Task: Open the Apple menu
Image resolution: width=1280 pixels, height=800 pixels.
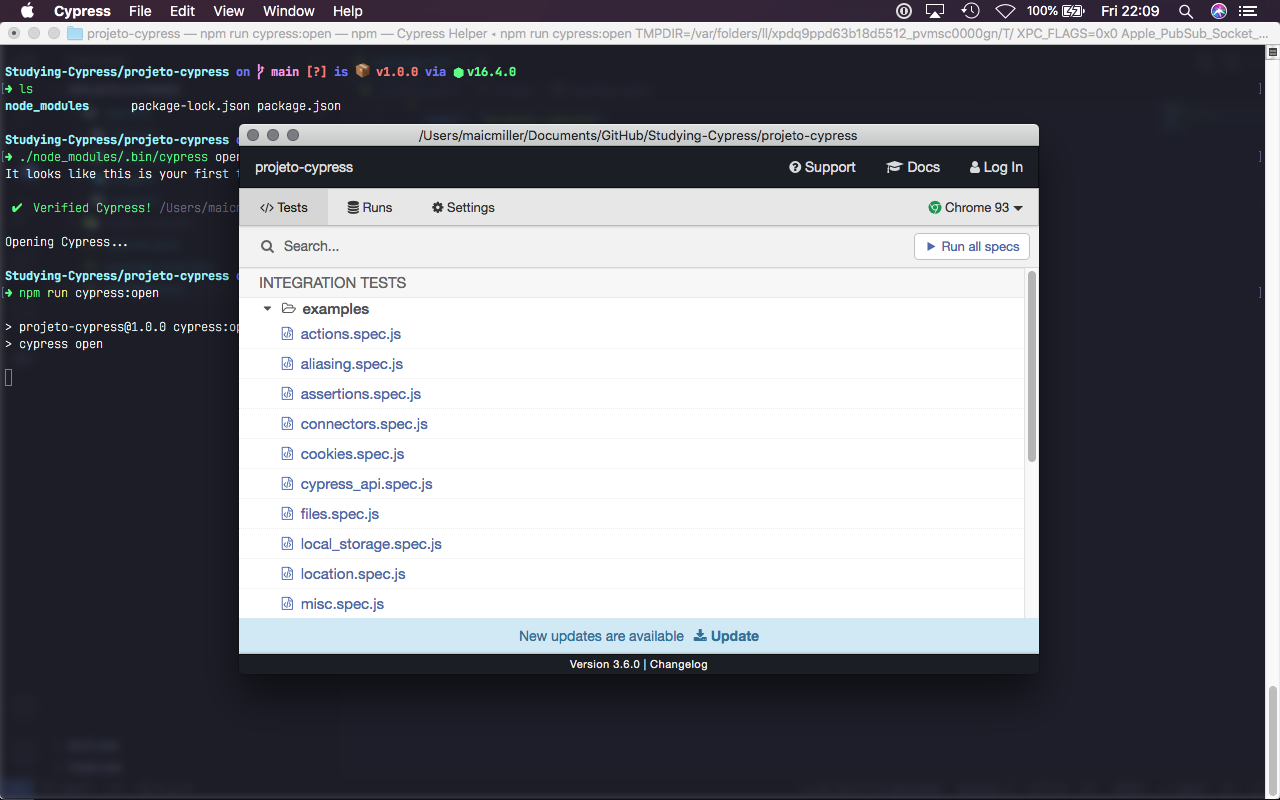Action: [27, 11]
